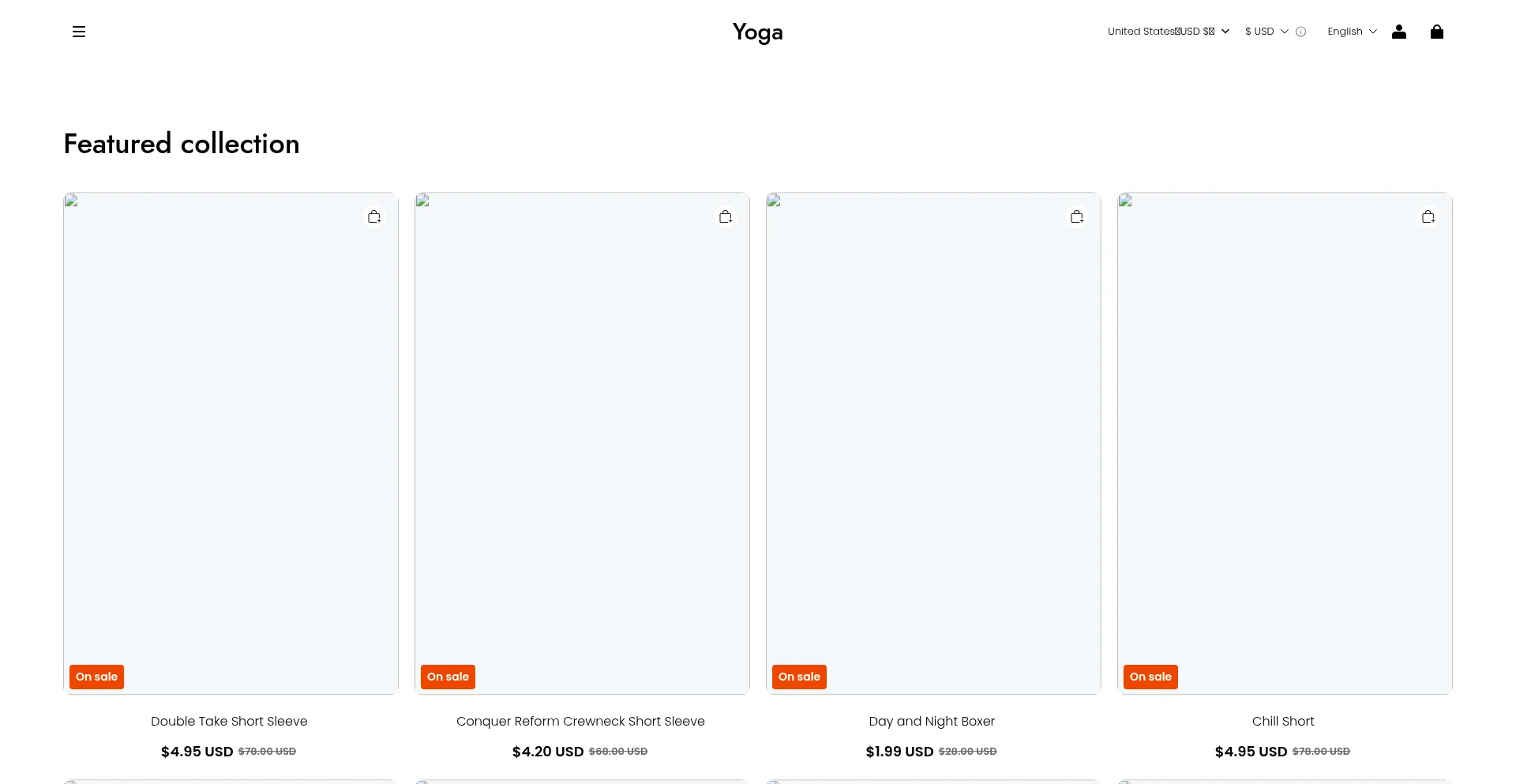The height and width of the screenshot is (784, 1516).
Task: Open the hamburger navigation menu
Action: (79, 32)
